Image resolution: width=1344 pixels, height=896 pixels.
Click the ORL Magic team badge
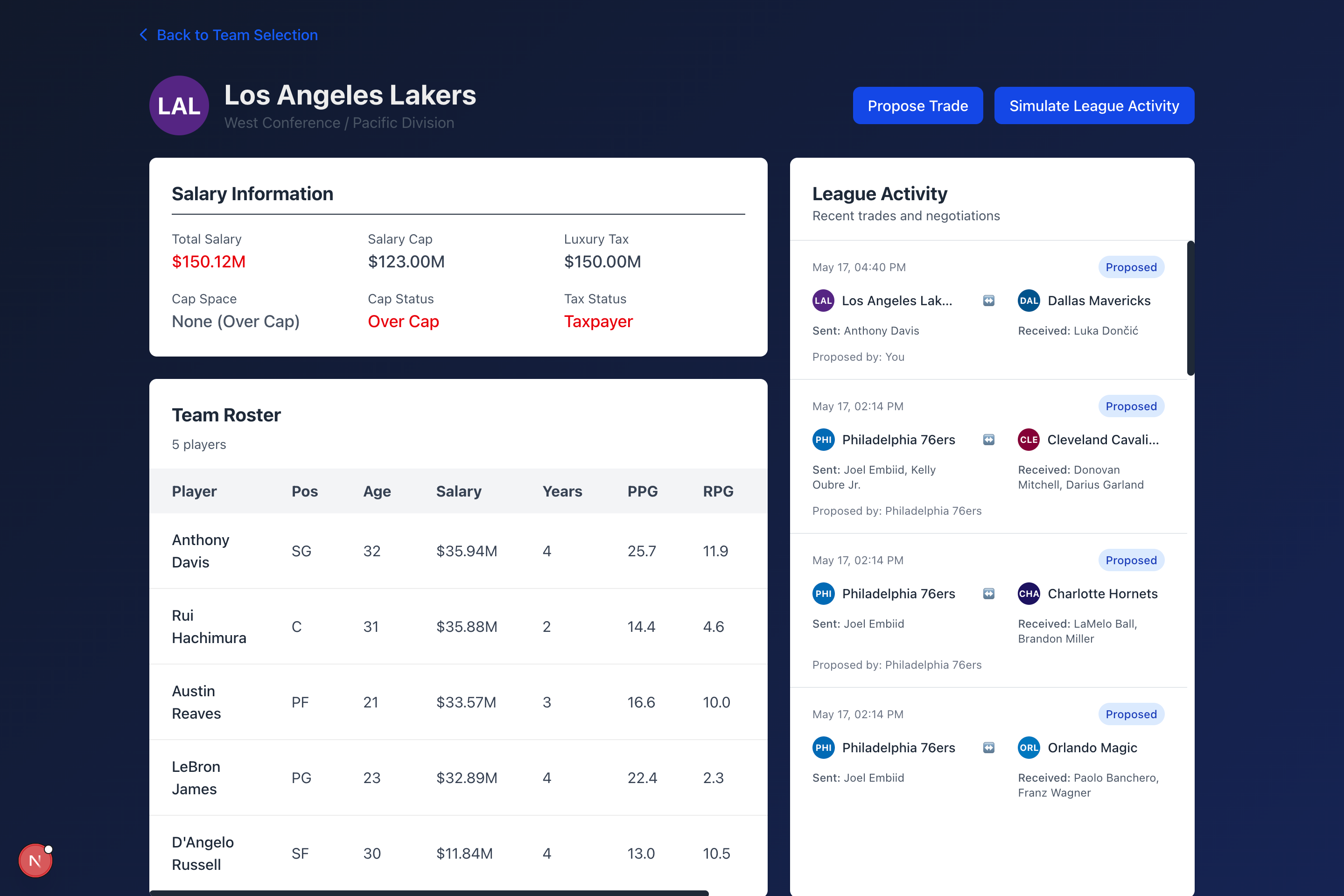click(x=1029, y=748)
